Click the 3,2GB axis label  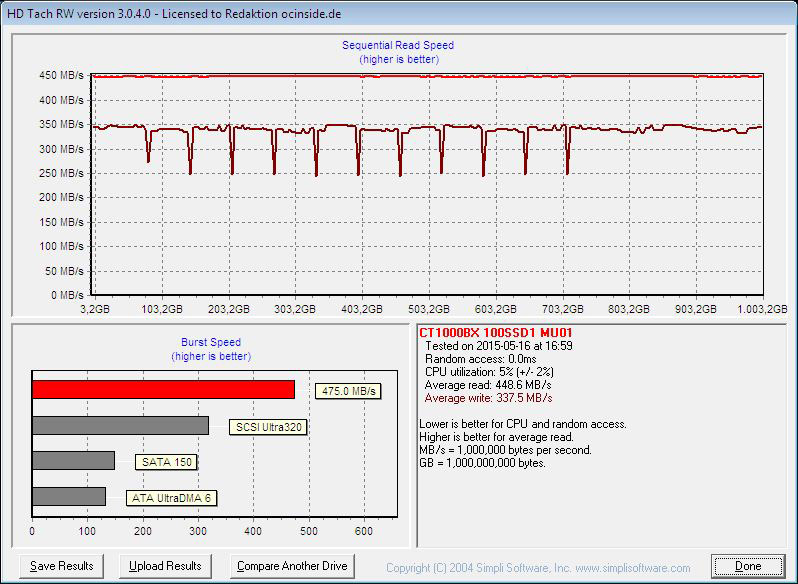pyautogui.click(x=95, y=309)
